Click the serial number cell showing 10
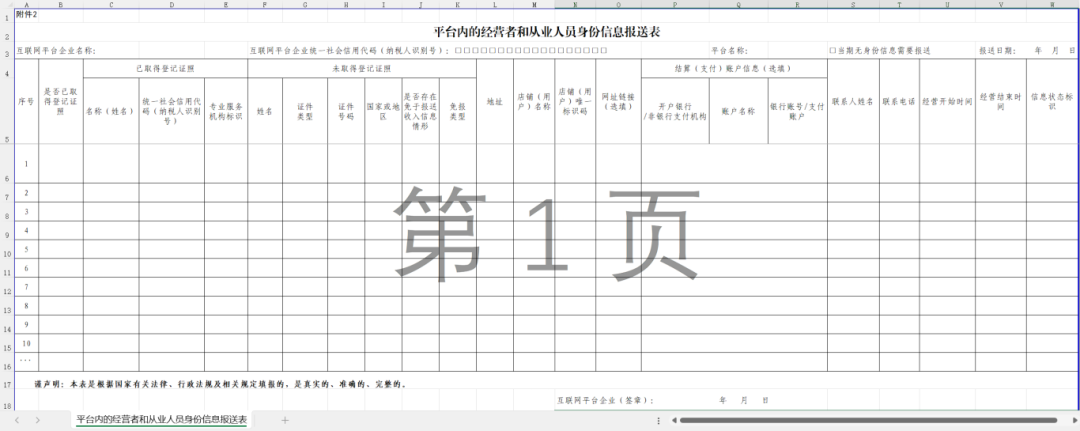The image size is (1080, 431). [x=27, y=343]
